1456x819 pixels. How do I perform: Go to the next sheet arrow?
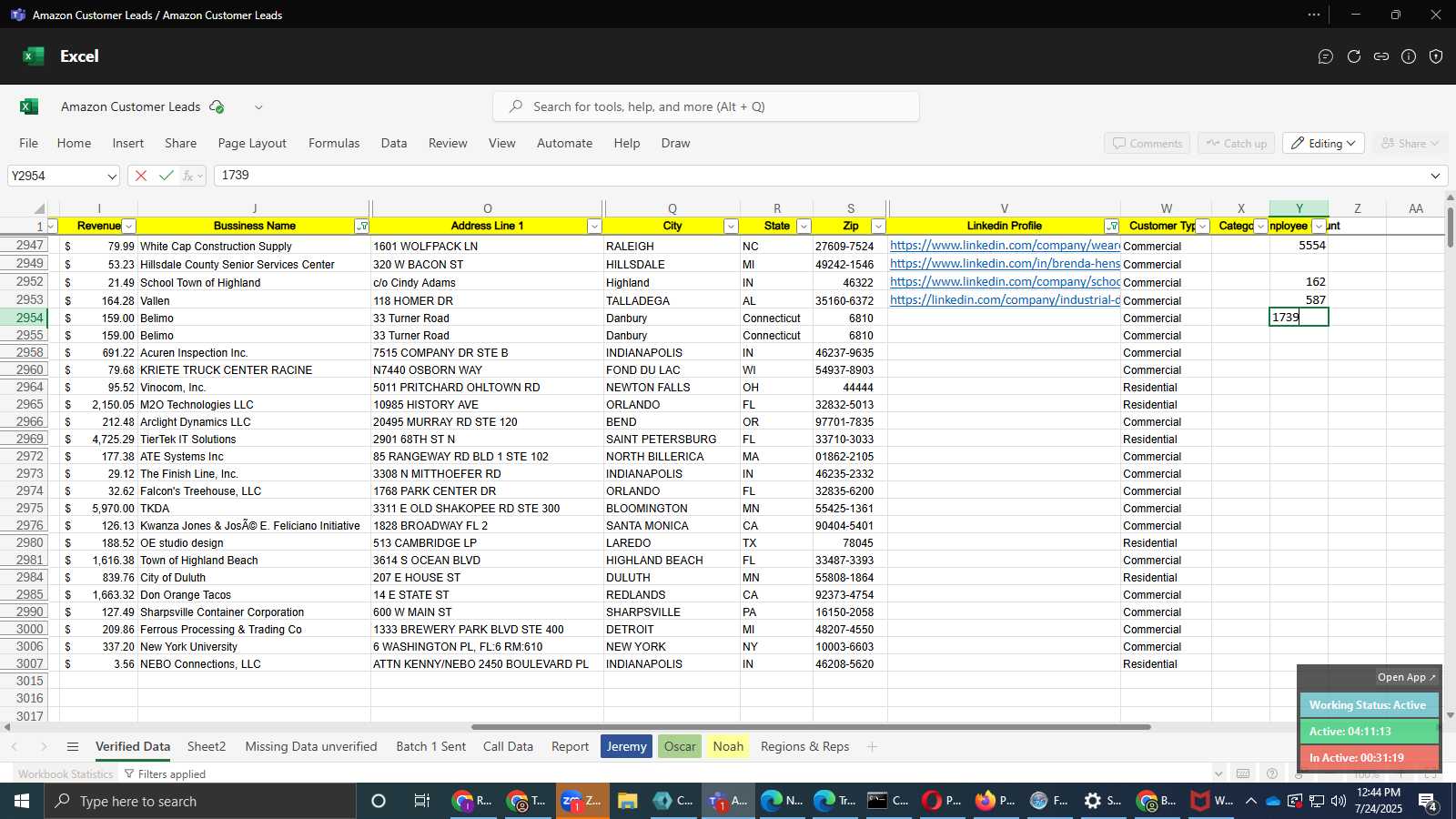[x=44, y=747]
